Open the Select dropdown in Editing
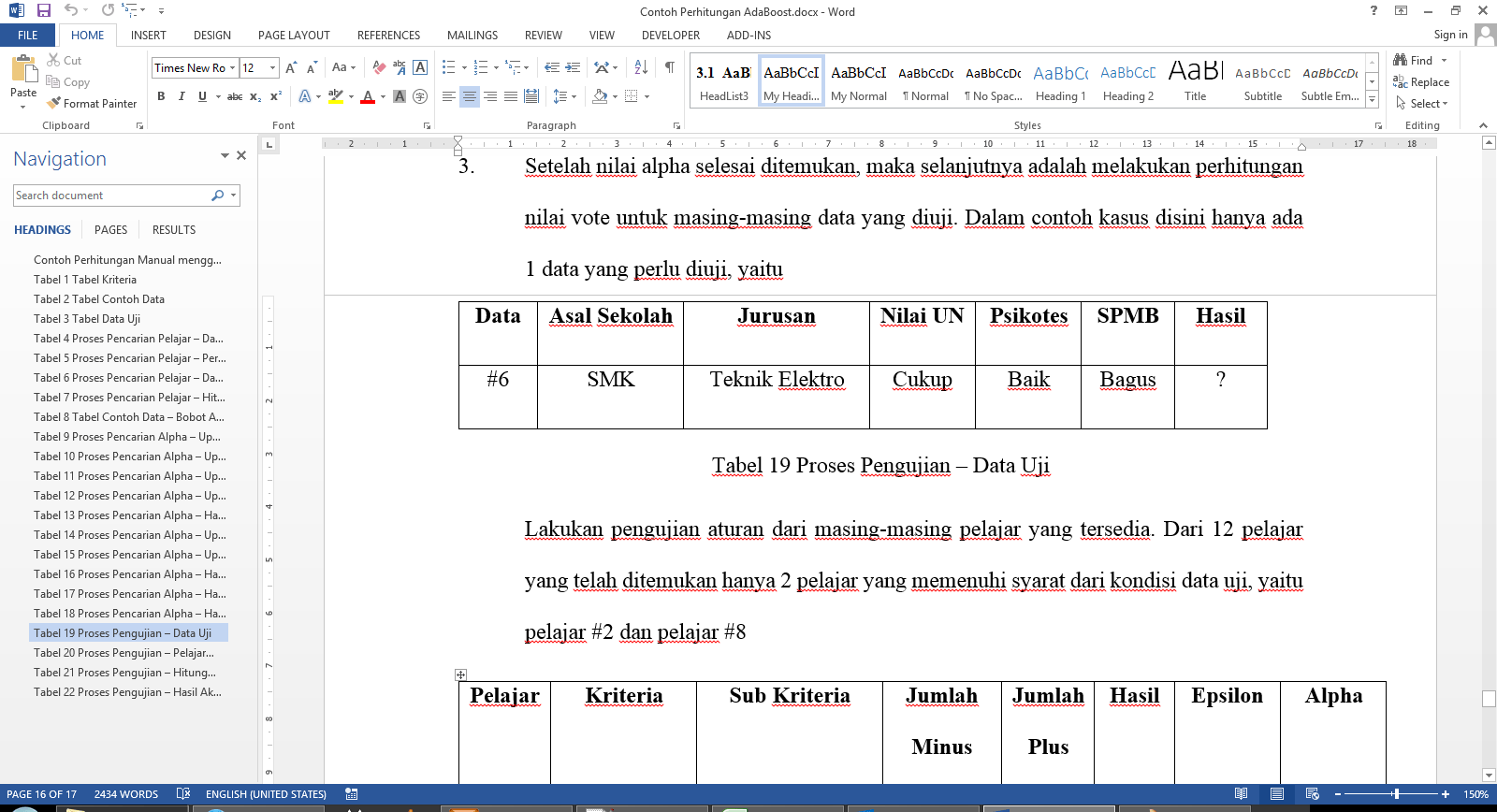 1423,104
